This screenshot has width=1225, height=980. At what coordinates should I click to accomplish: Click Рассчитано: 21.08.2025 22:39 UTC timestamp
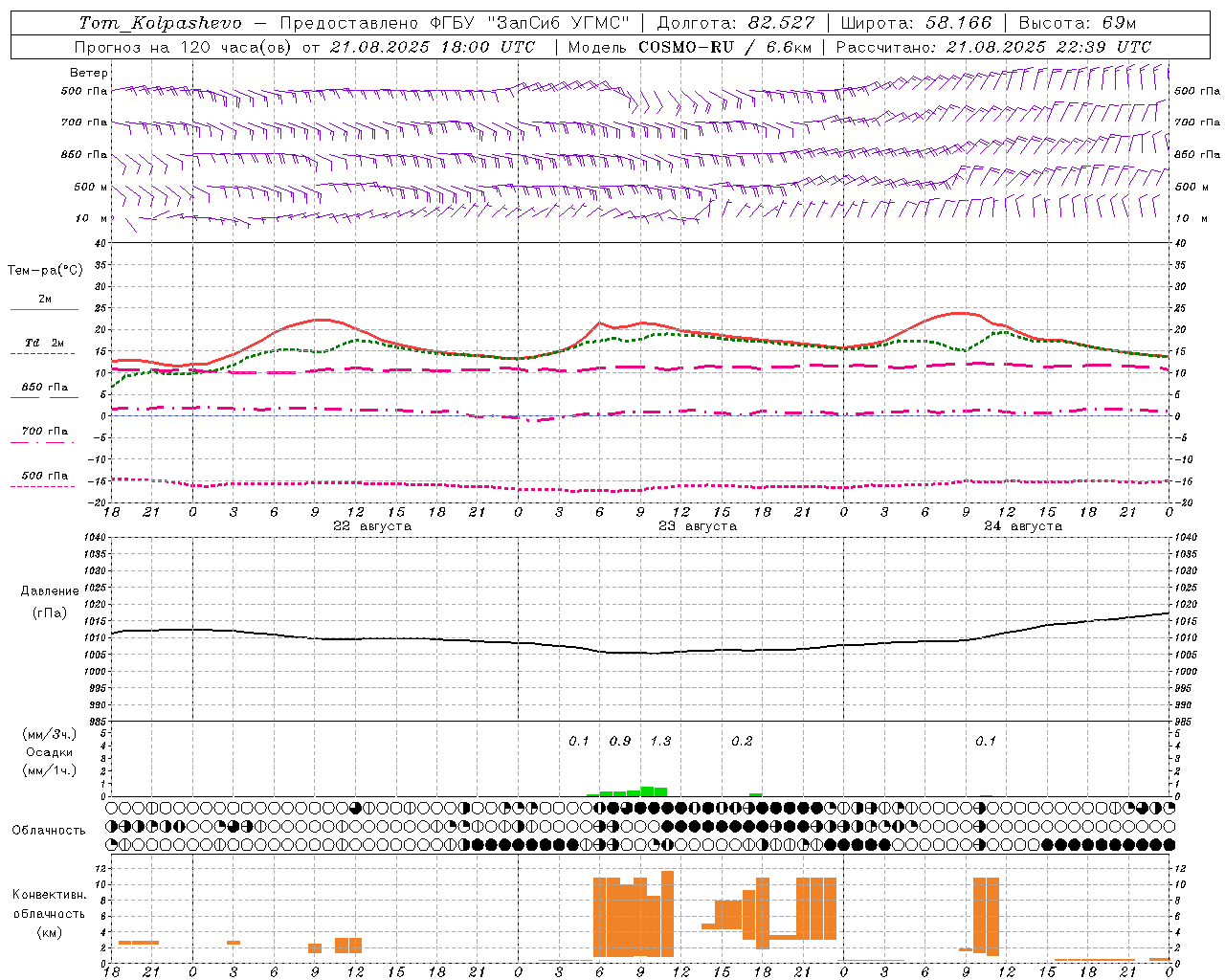tap(993, 47)
